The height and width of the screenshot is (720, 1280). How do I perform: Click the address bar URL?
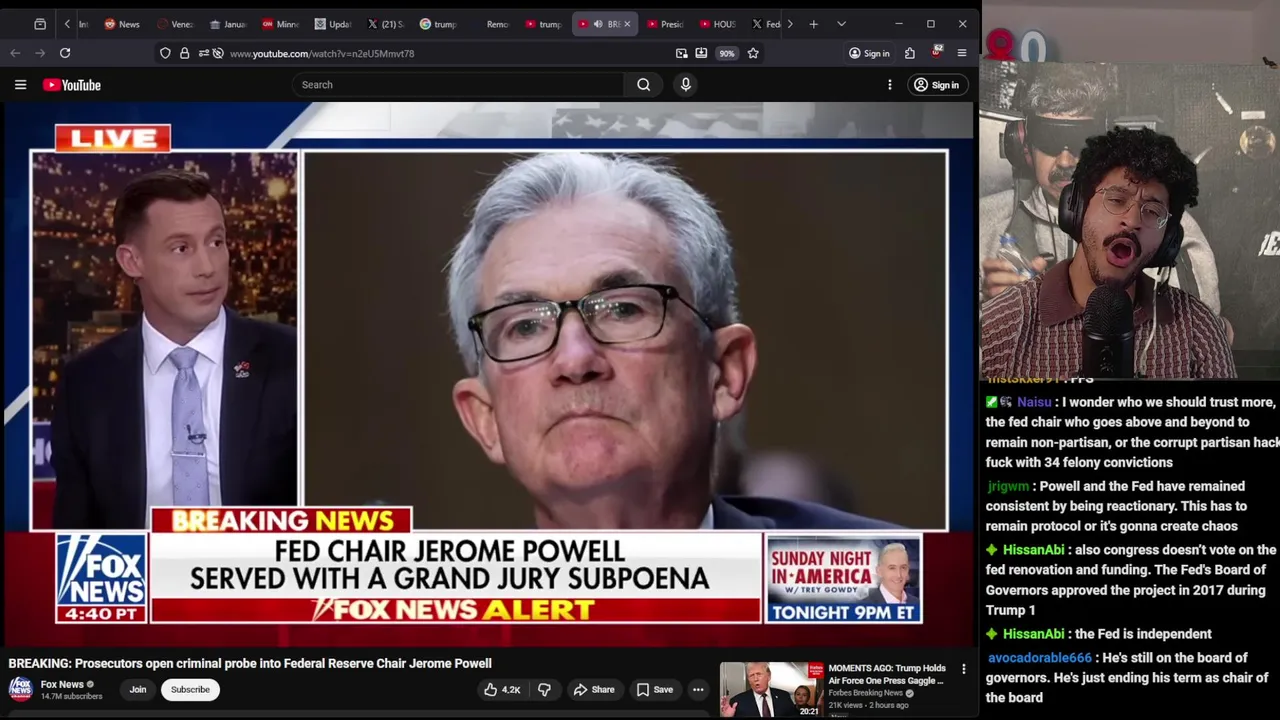(x=322, y=53)
